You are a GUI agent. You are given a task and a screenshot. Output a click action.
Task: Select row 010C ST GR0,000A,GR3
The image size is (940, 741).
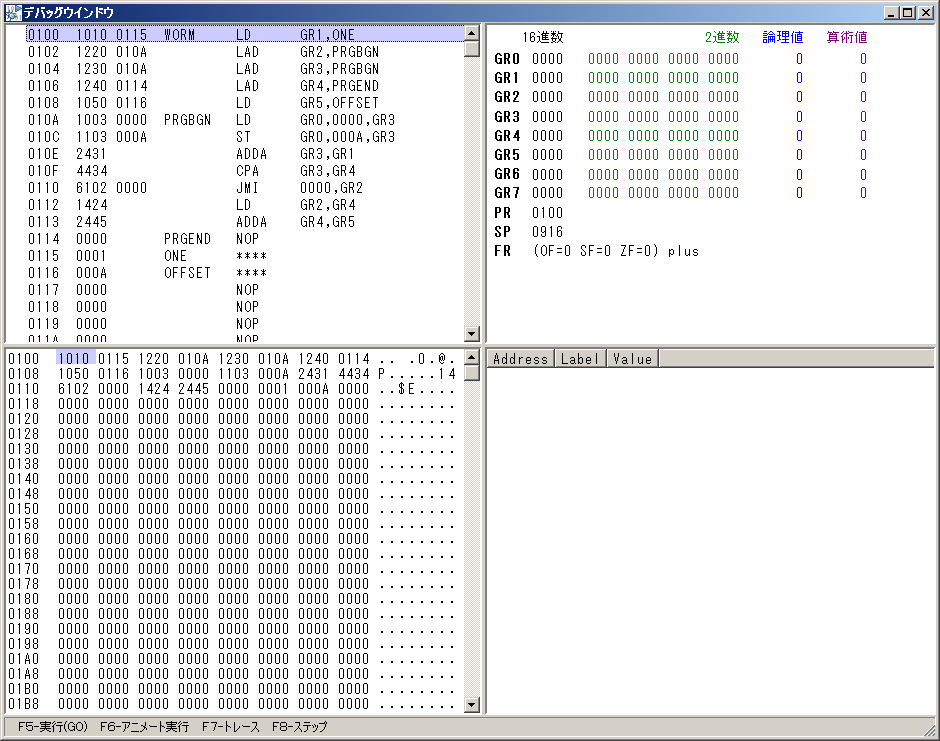246,137
